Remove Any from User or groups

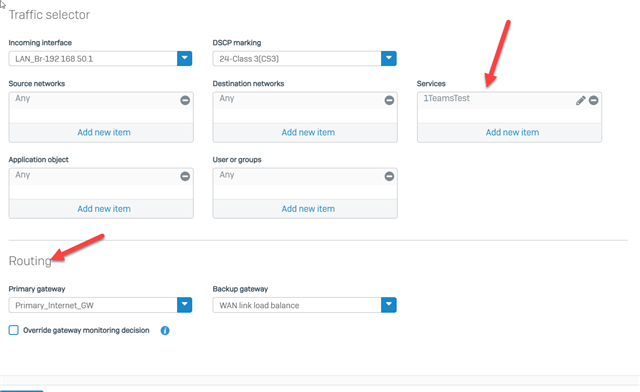click(x=389, y=176)
